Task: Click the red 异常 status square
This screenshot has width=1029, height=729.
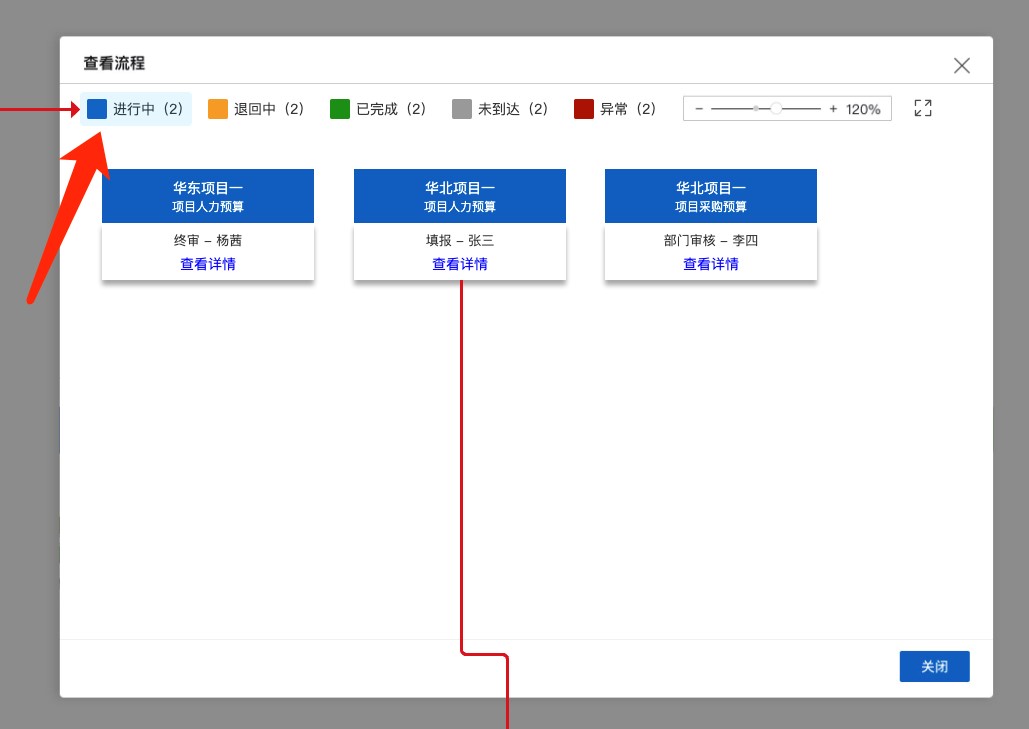Action: point(584,109)
